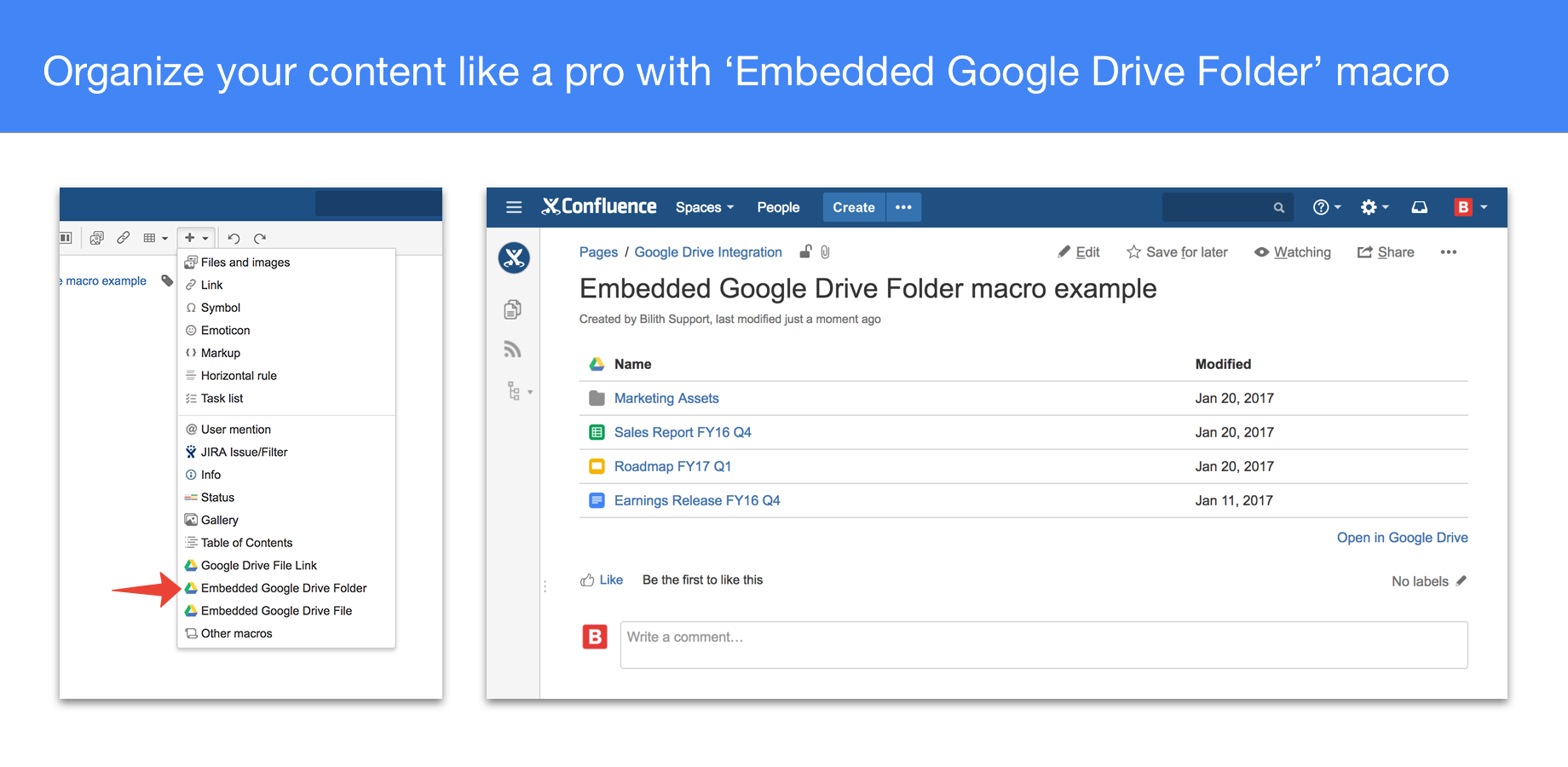Select Link from insert menu
1568x767 pixels.
point(286,285)
